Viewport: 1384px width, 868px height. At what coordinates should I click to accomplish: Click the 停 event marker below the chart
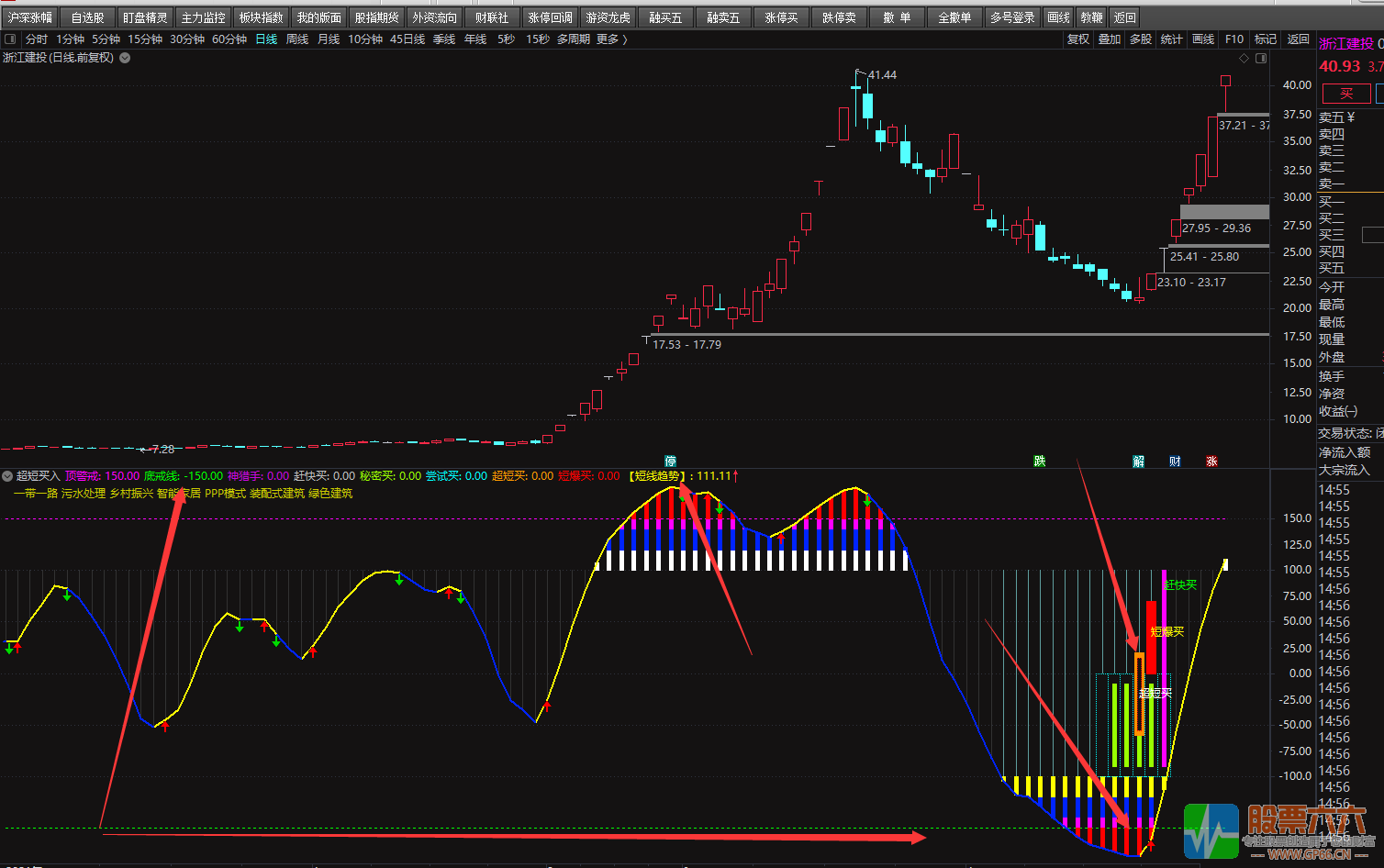pyautogui.click(x=671, y=462)
